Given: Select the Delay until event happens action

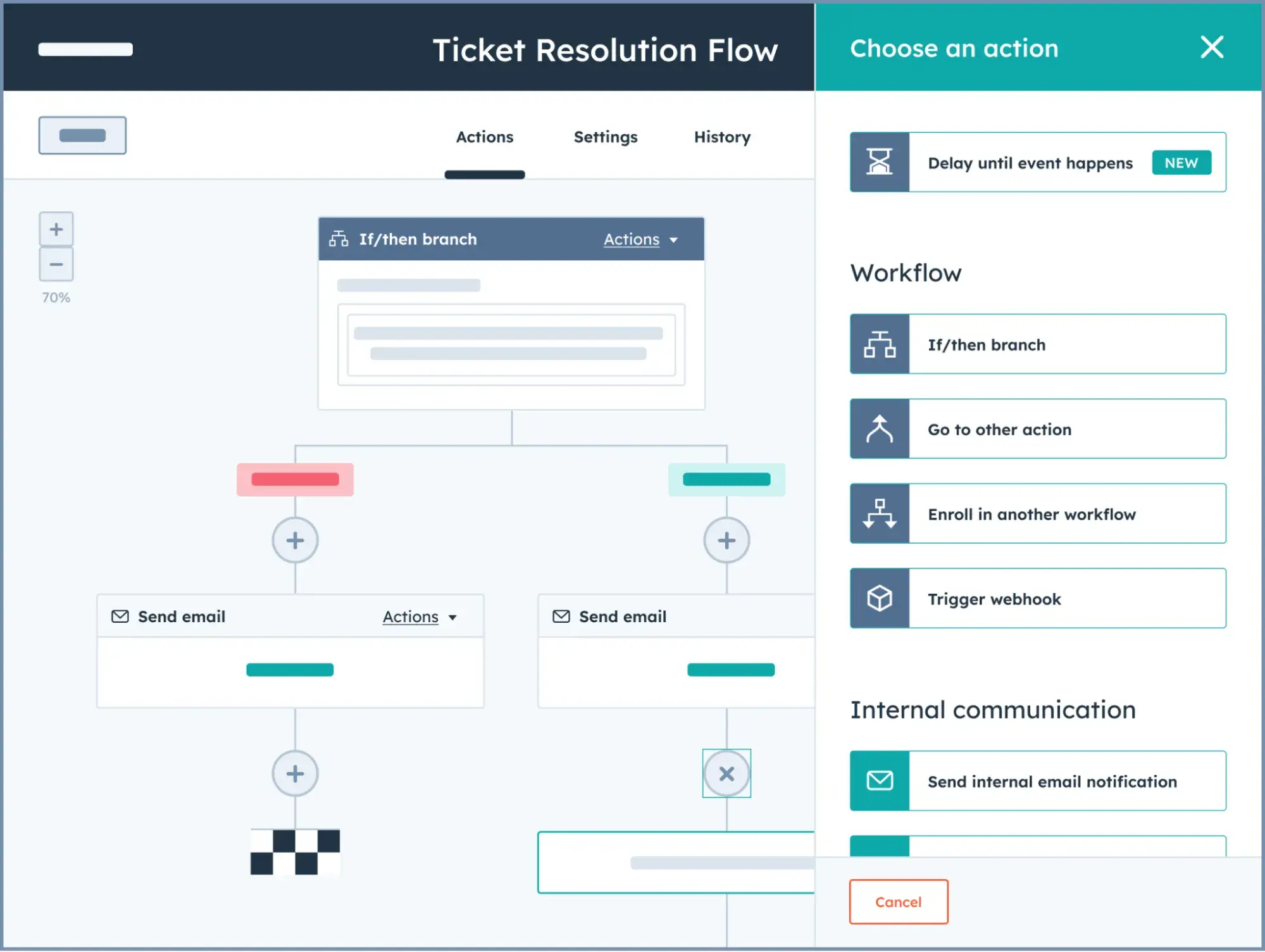Looking at the screenshot, I should click(x=1037, y=162).
